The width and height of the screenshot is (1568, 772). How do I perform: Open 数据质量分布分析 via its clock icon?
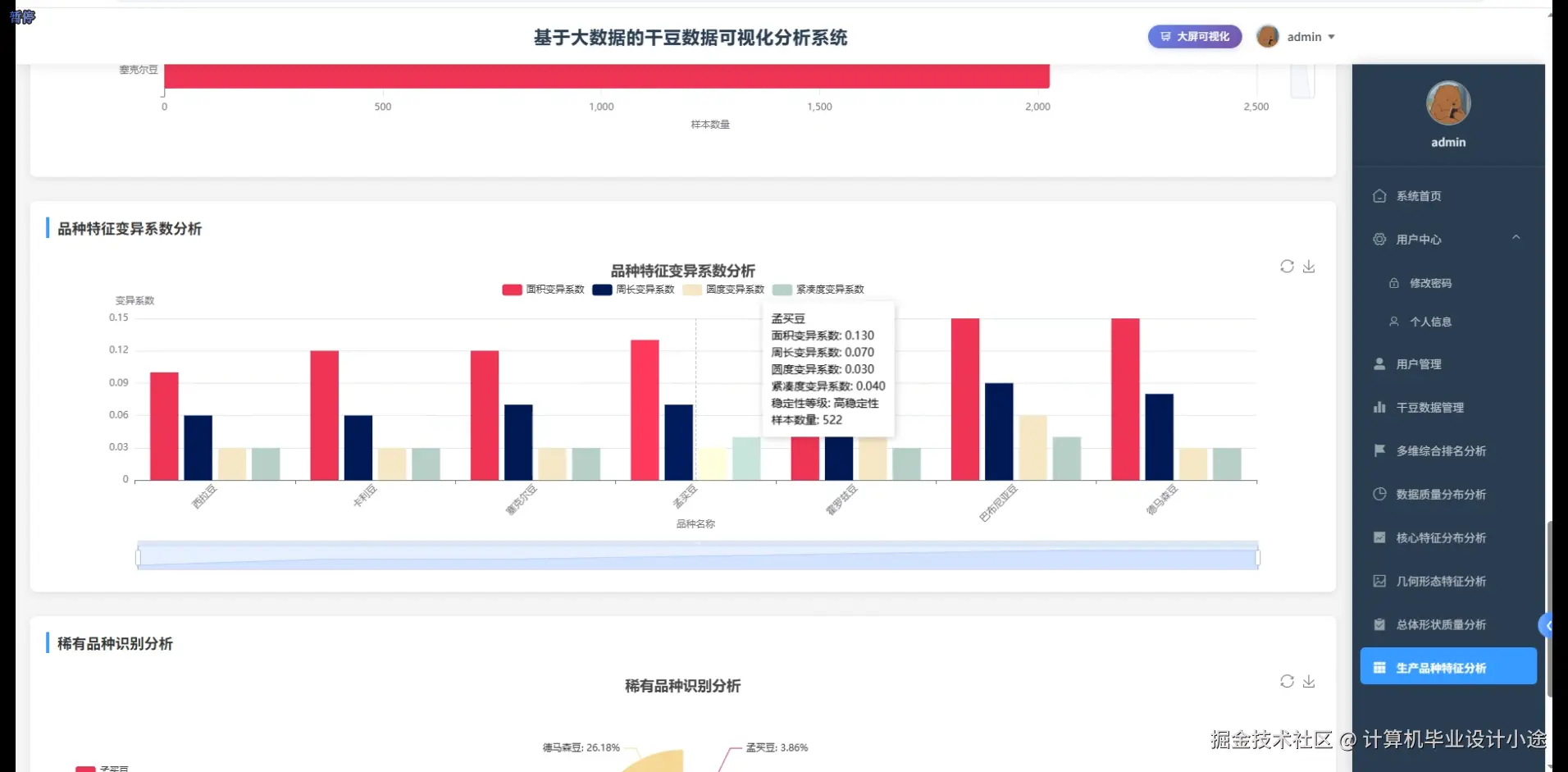tap(1380, 494)
